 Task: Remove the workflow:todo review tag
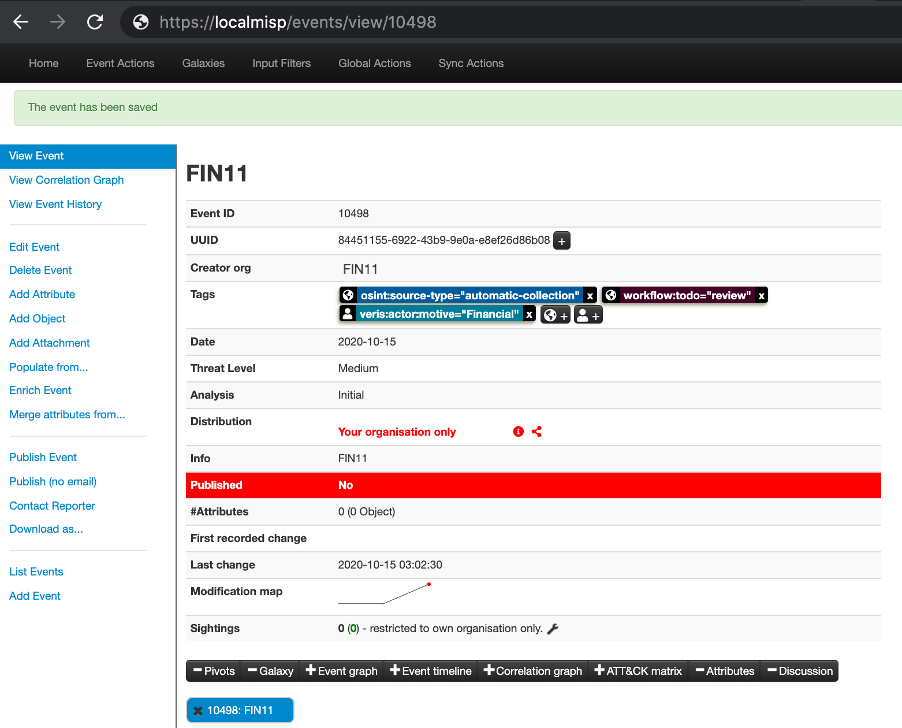tap(761, 296)
